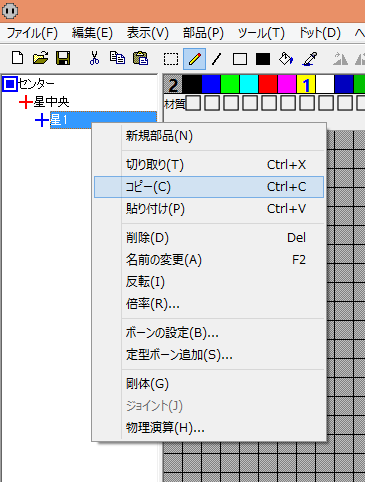Open the 編集(E) menu
The image size is (365, 482).
92,33
